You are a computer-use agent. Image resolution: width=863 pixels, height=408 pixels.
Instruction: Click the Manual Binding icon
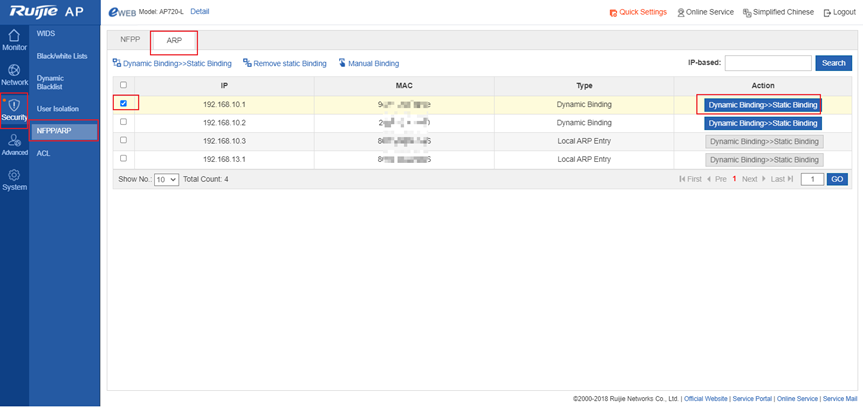[x=342, y=63]
